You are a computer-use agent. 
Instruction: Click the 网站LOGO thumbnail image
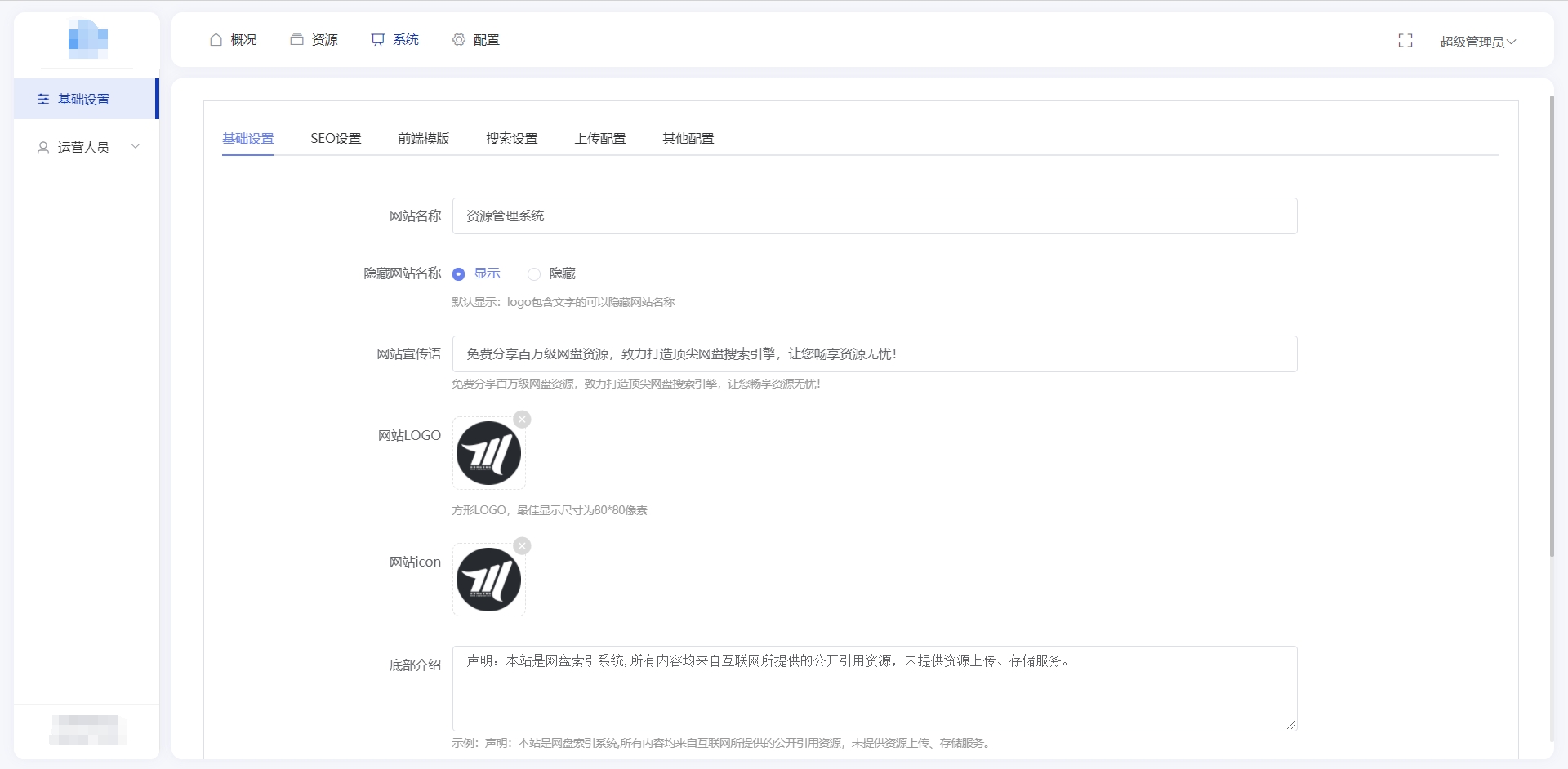(x=488, y=453)
